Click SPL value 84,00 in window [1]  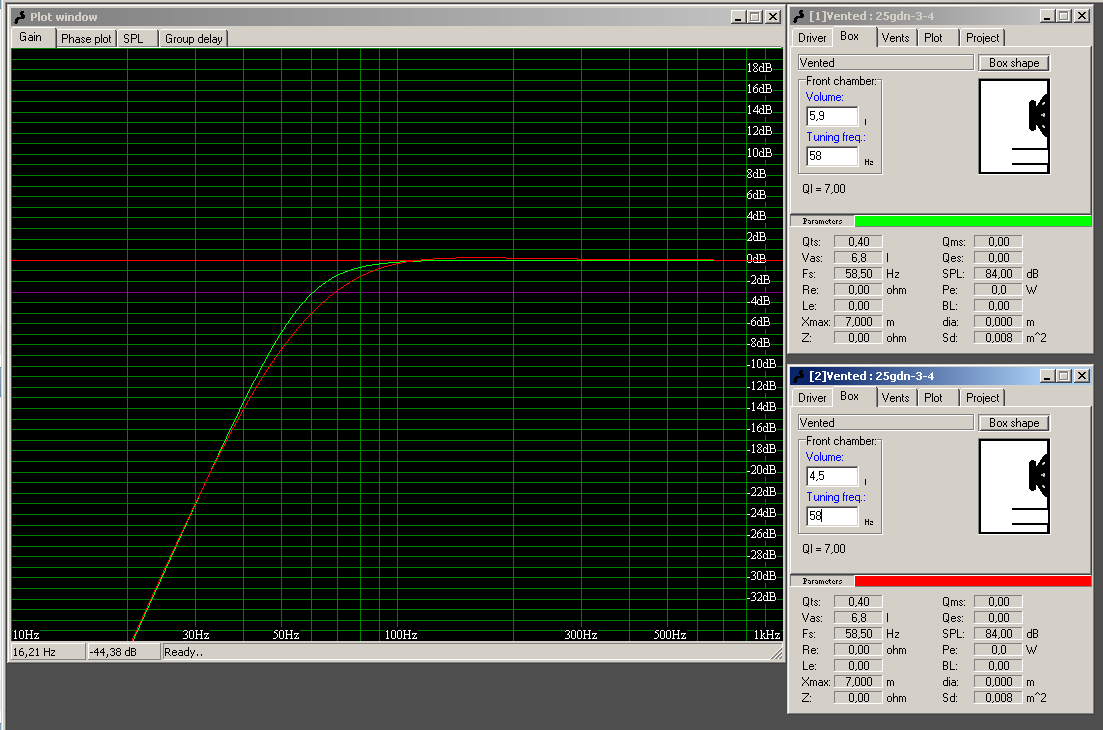[x=998, y=274]
